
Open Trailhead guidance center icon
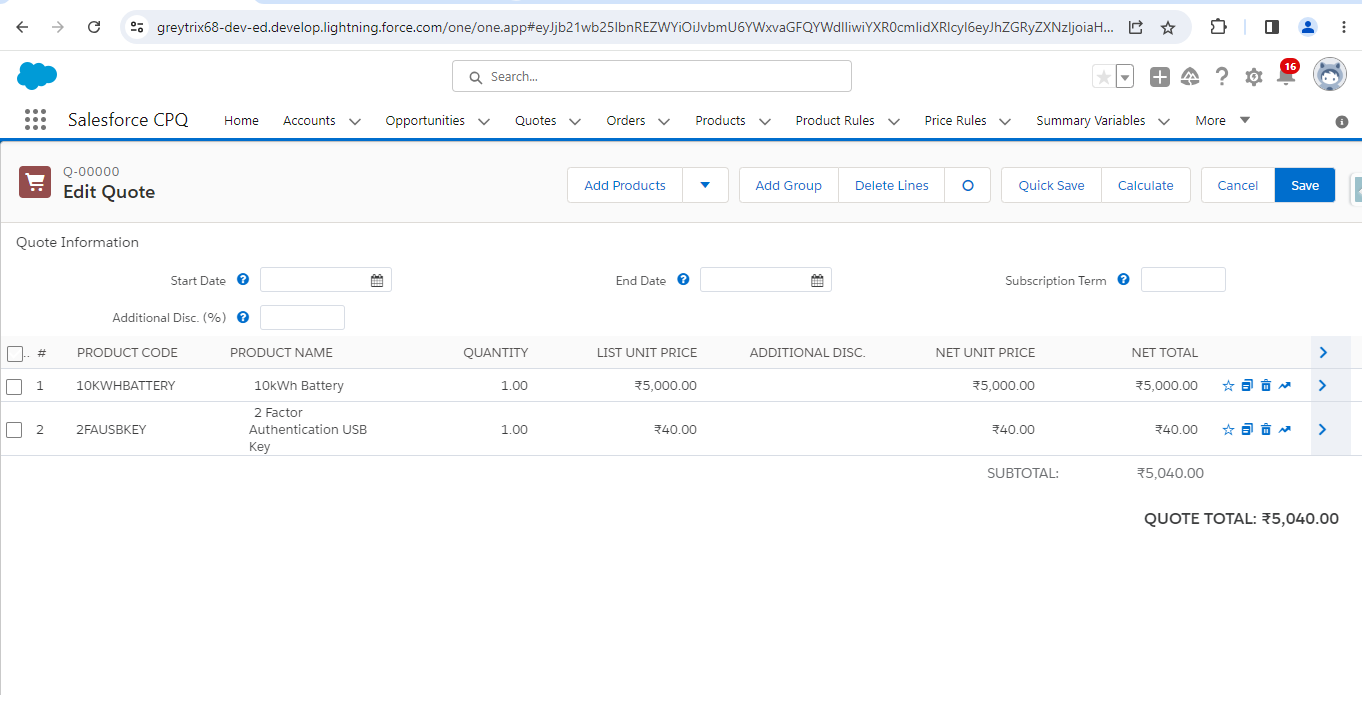(x=1190, y=77)
